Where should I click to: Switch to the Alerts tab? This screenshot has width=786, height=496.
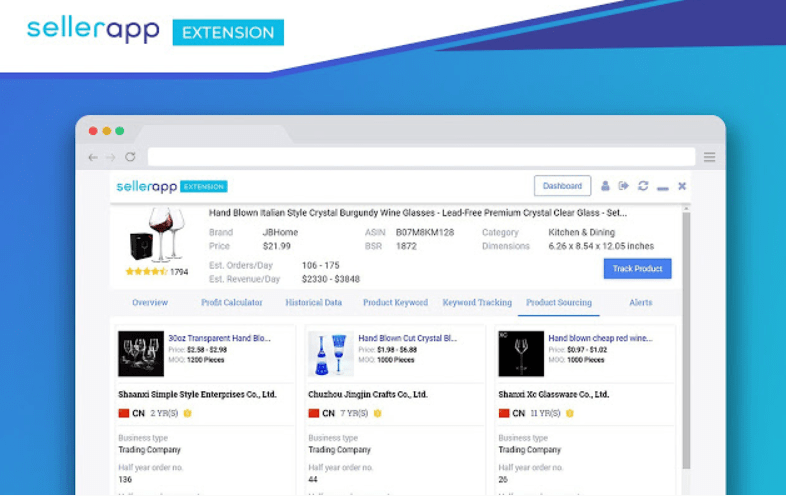pos(641,302)
